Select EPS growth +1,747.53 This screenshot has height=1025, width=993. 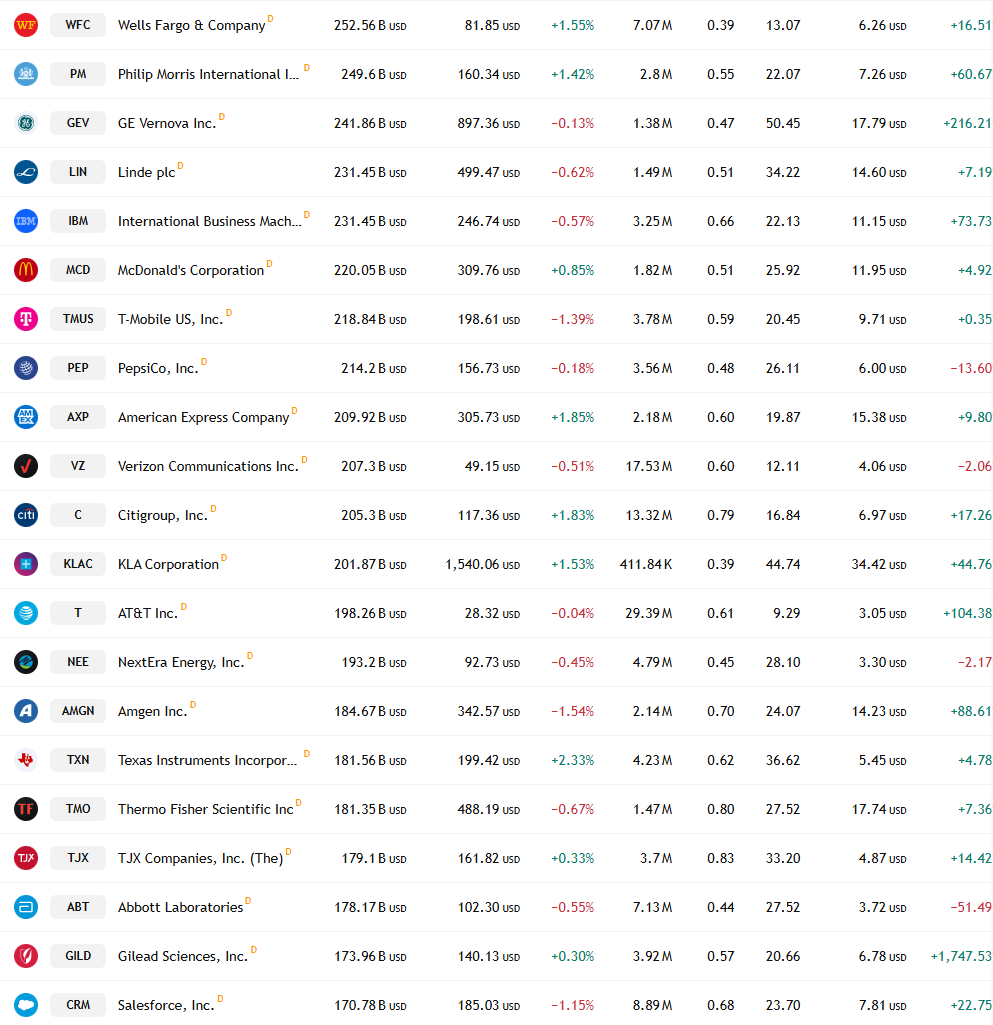point(961,957)
